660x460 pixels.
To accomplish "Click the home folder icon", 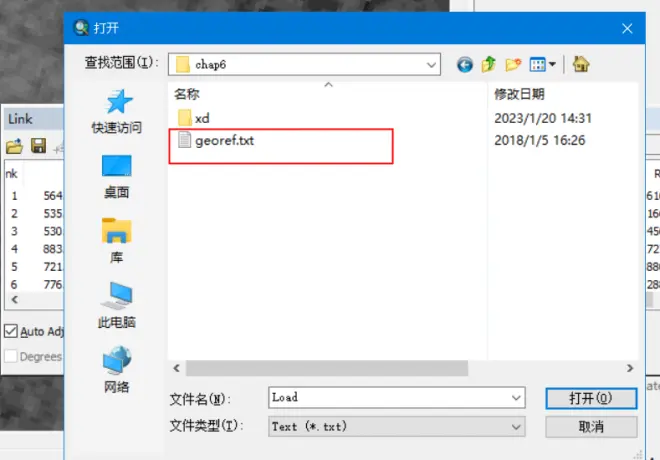I will tap(581, 64).
